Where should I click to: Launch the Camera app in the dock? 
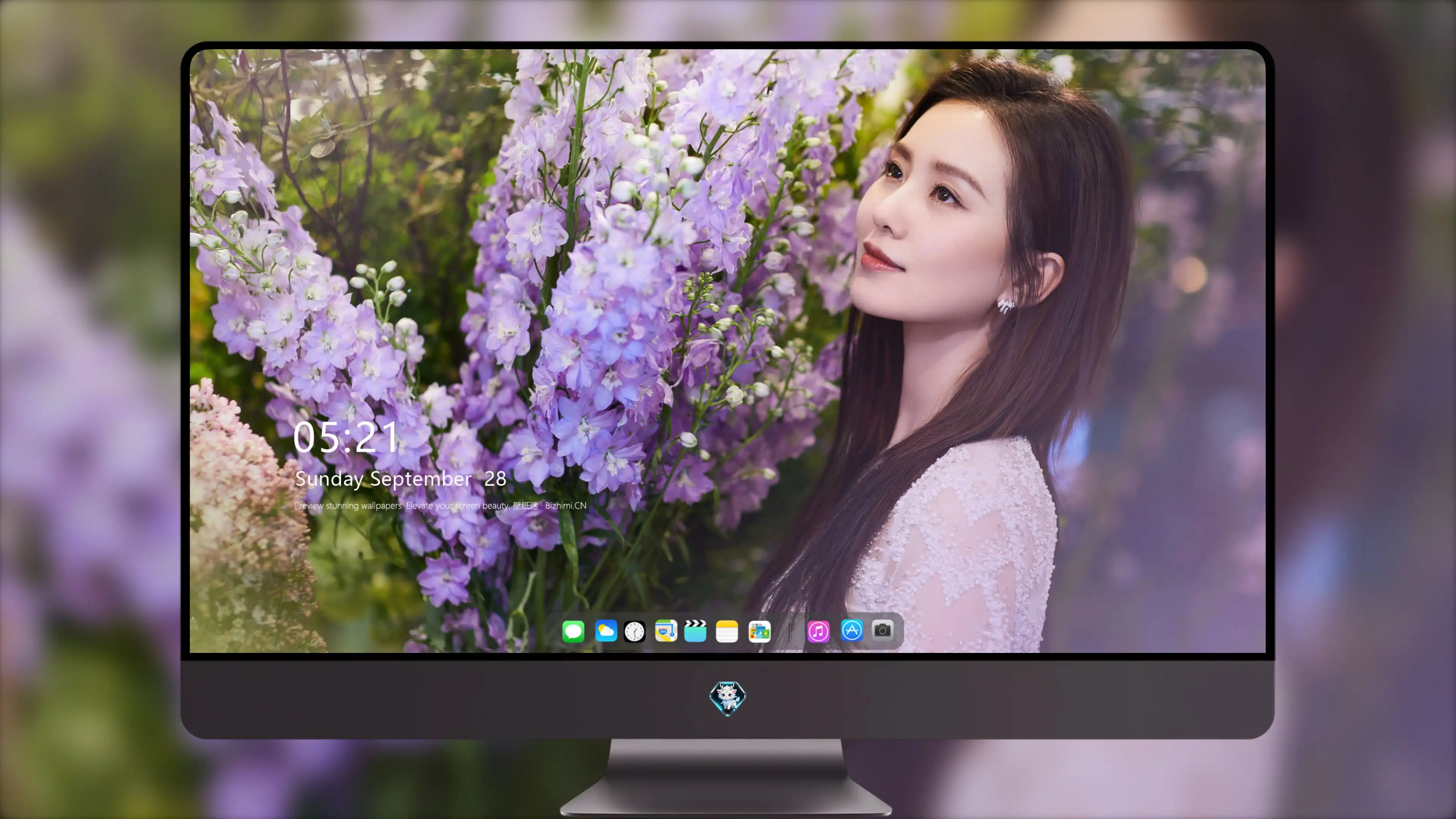pyautogui.click(x=882, y=630)
